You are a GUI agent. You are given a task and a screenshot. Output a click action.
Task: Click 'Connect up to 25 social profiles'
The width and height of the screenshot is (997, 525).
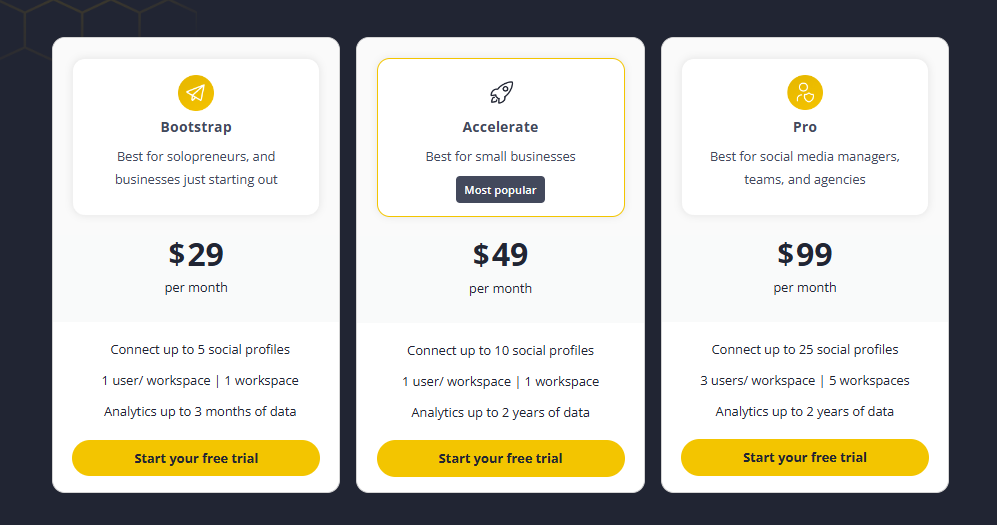805,350
